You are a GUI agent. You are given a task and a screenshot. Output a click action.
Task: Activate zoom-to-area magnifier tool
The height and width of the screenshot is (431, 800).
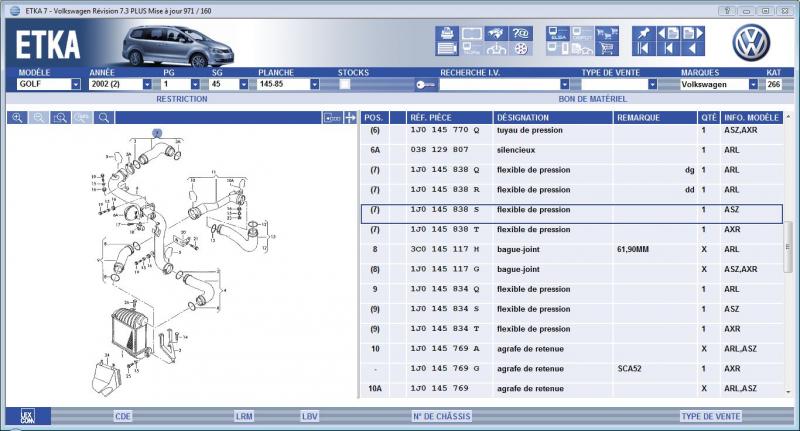pos(60,118)
